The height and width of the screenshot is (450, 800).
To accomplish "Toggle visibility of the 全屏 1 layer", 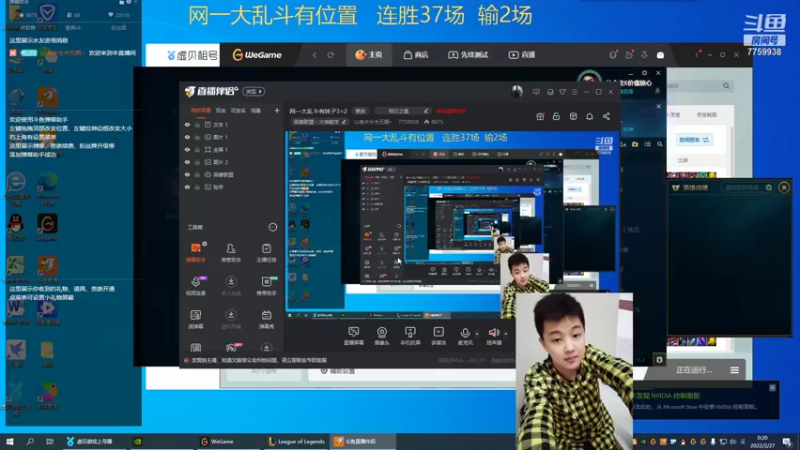I will point(187,149).
